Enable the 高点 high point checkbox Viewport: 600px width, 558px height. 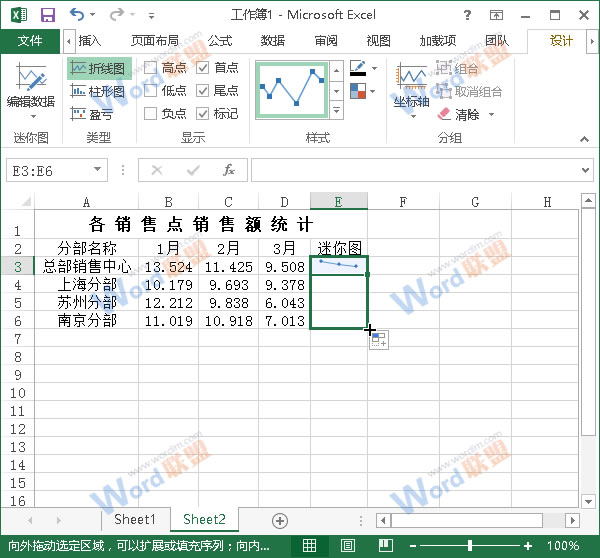150,68
